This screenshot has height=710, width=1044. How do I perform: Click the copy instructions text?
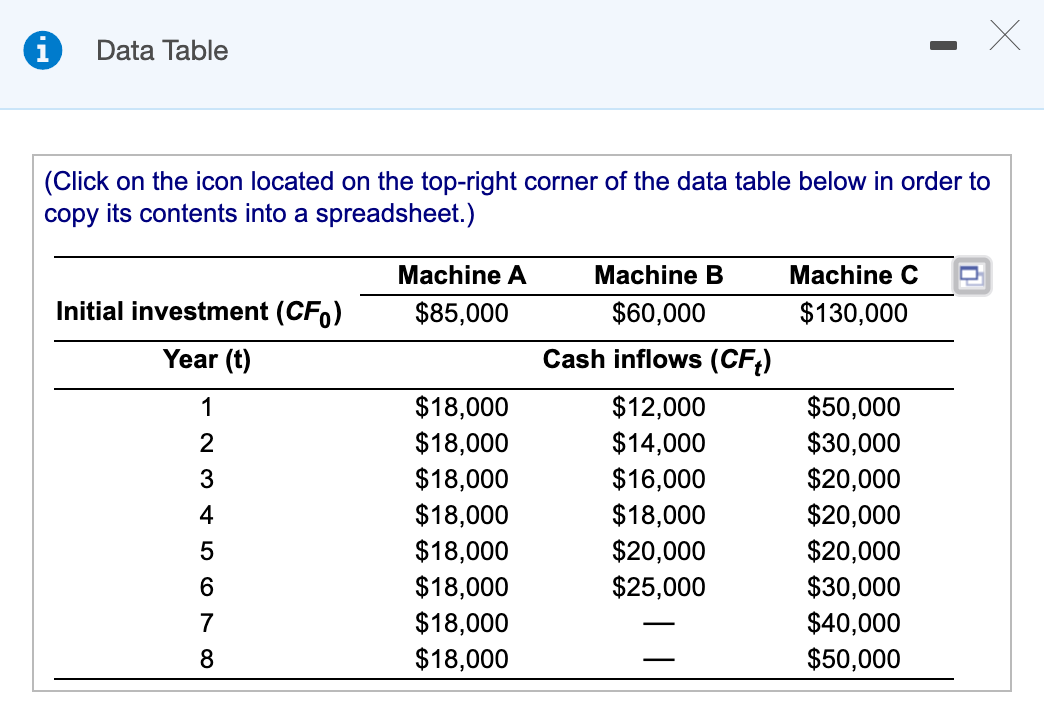pyautogui.click(x=517, y=197)
